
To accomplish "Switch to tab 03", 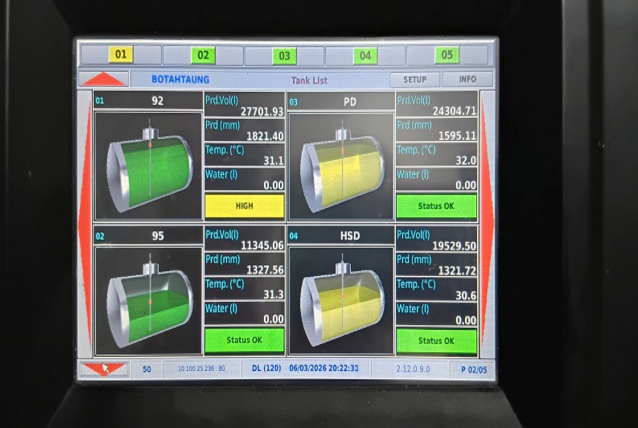I will tap(284, 55).
